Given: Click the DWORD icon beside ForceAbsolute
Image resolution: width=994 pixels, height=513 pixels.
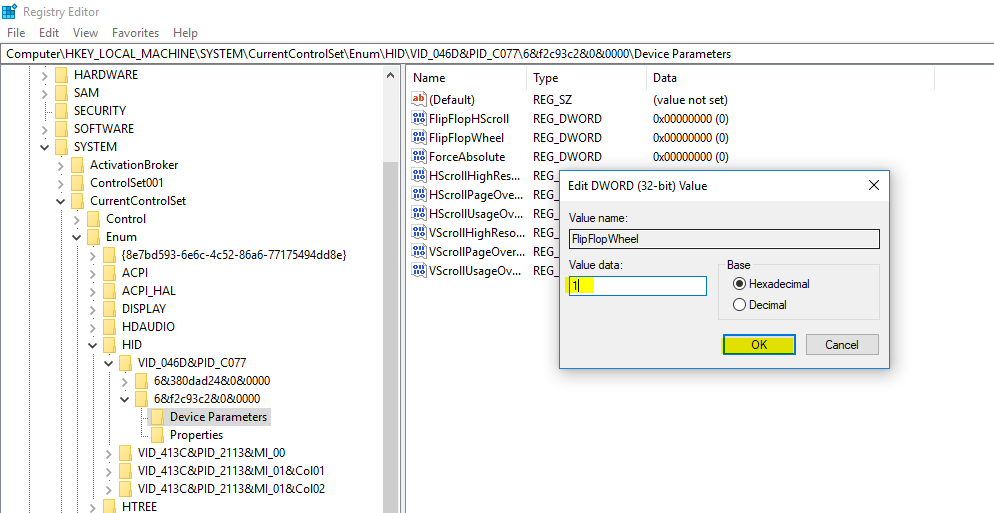Looking at the screenshot, I should tap(419, 157).
